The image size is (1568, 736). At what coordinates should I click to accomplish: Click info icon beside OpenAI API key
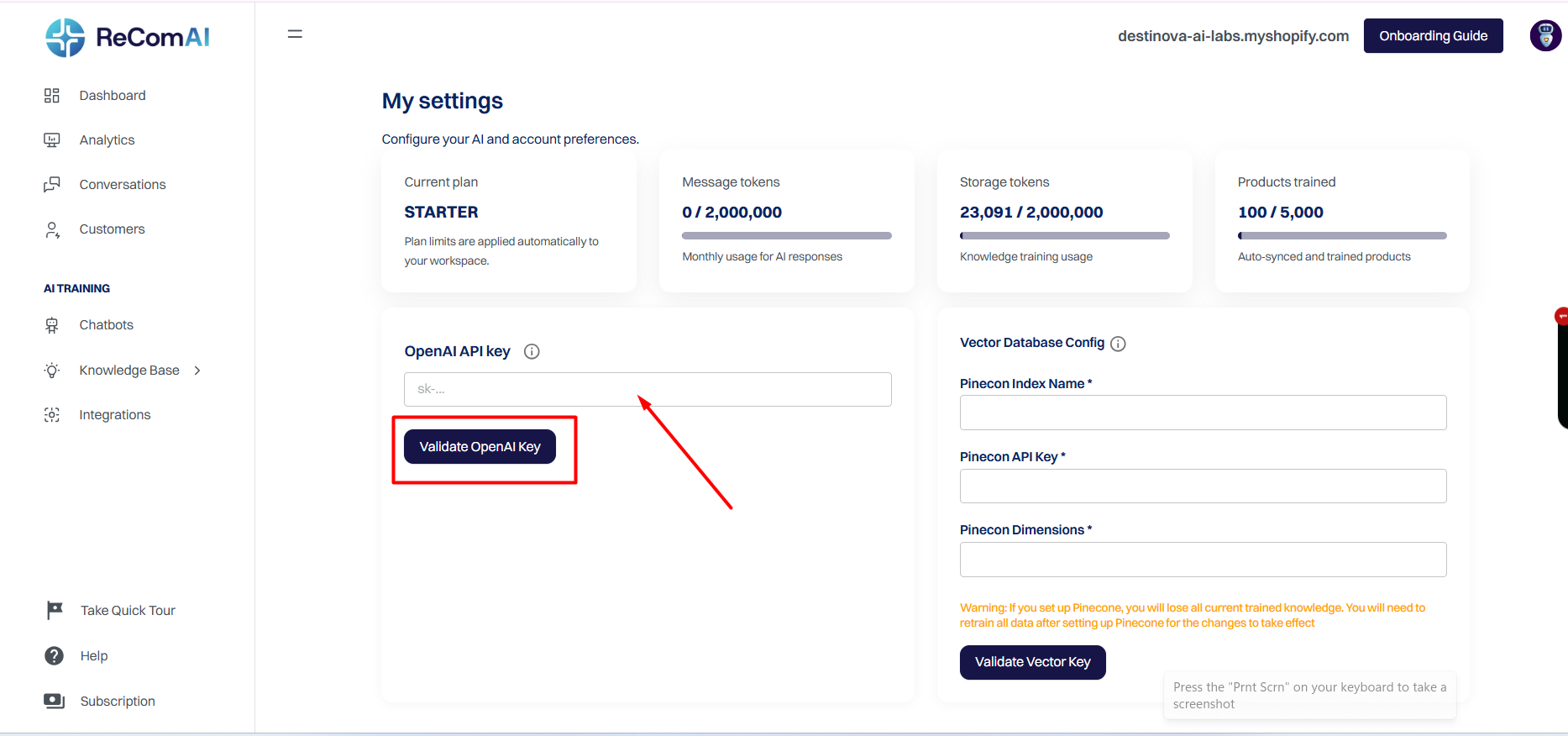pos(532,351)
